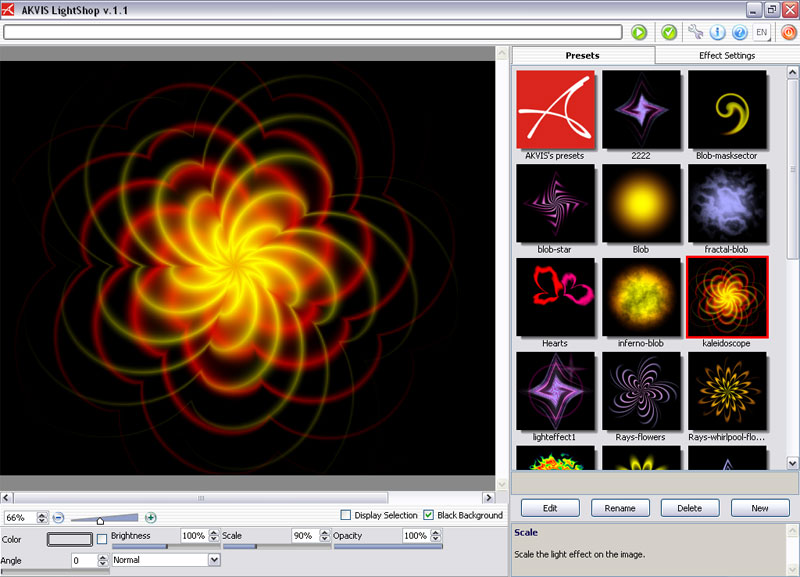Image resolution: width=800 pixels, height=577 pixels.
Task: Click the canvas horizontal scroll right arrow
Action: [x=489, y=497]
